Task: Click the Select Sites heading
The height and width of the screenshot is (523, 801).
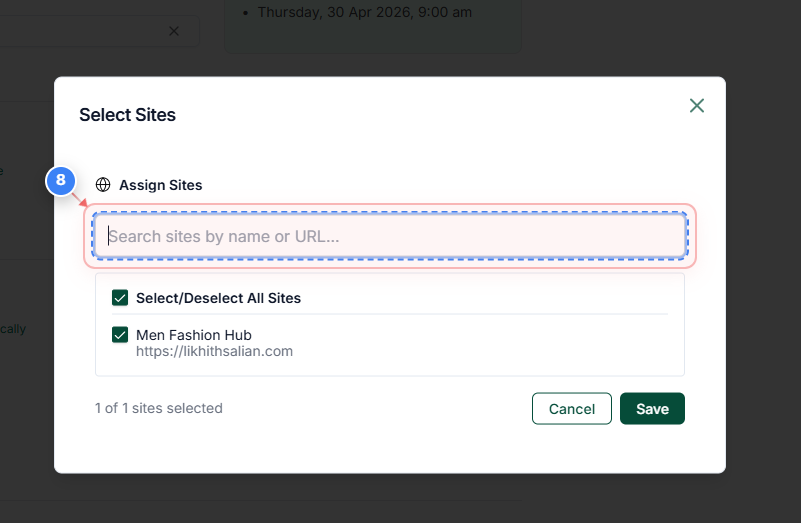Action: (x=127, y=115)
